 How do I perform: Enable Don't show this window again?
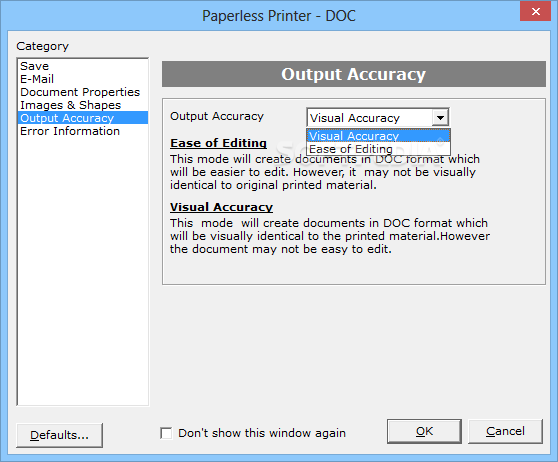[166, 433]
